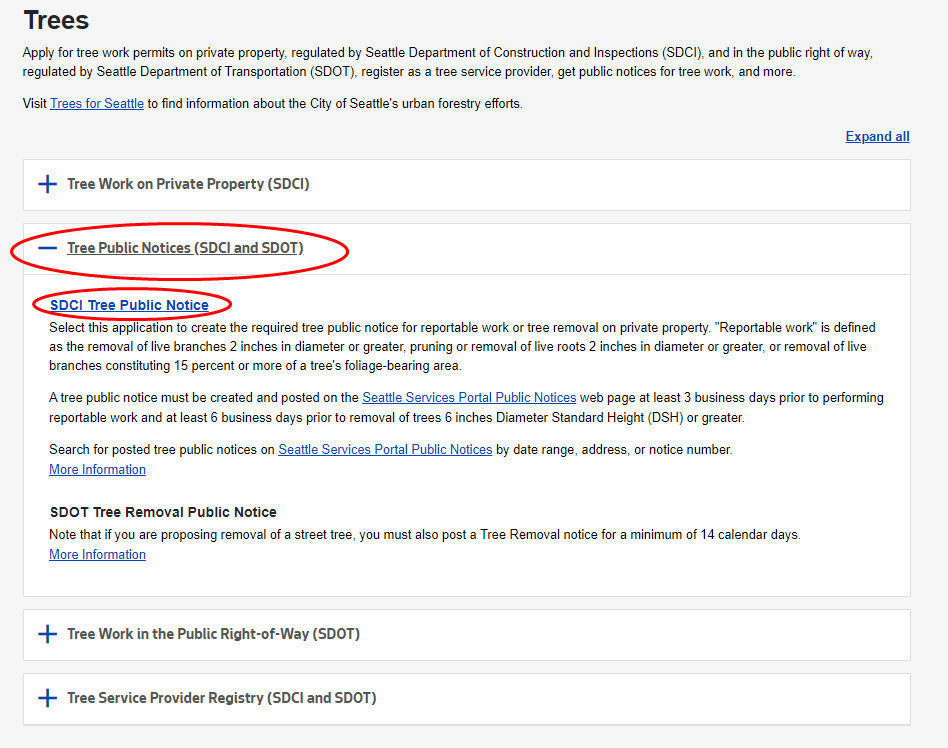Expand Tree Work in the Public Right-of-Way title
This screenshot has width=948, height=748.
tap(213, 634)
